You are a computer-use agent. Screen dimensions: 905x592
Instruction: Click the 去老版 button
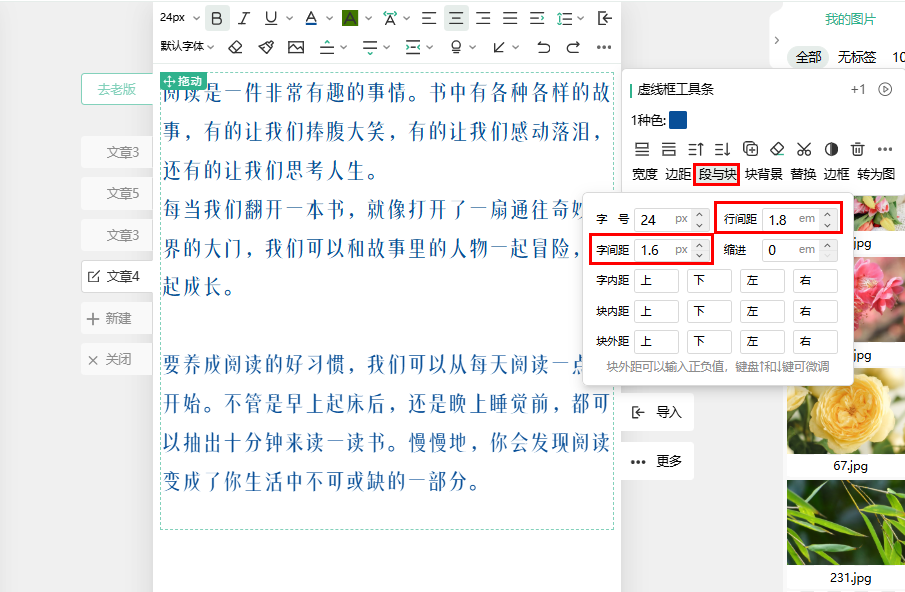click(116, 89)
